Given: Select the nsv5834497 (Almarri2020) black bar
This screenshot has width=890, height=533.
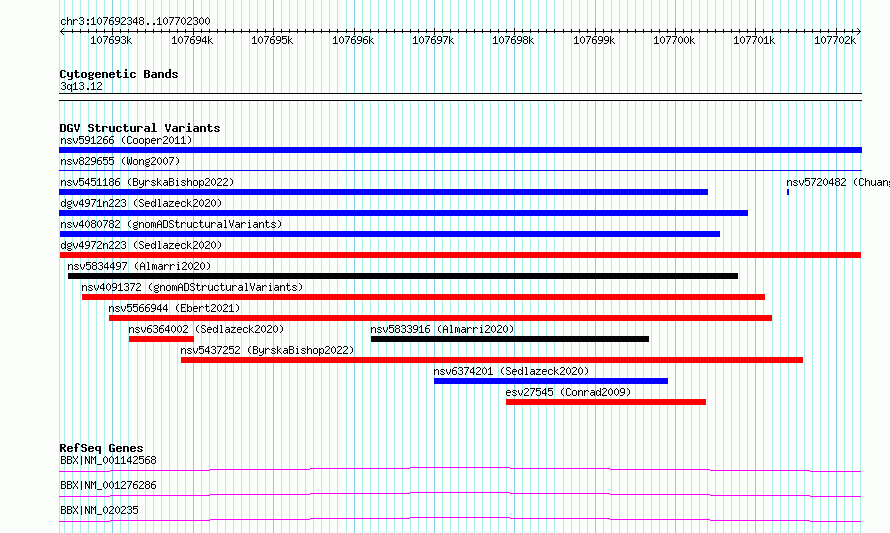Looking at the screenshot, I should click(403, 276).
